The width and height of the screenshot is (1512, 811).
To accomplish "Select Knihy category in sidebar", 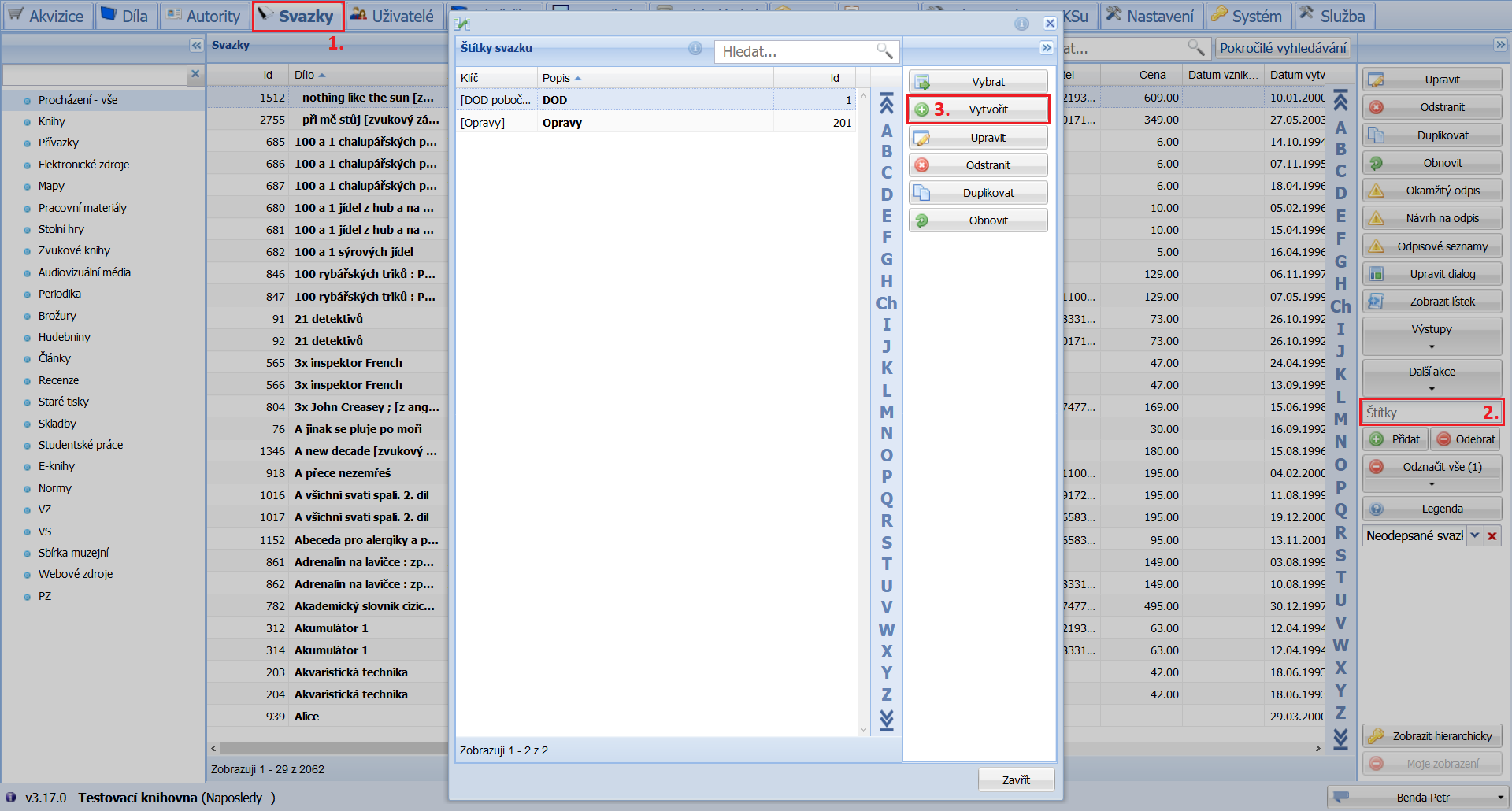I will (x=52, y=121).
